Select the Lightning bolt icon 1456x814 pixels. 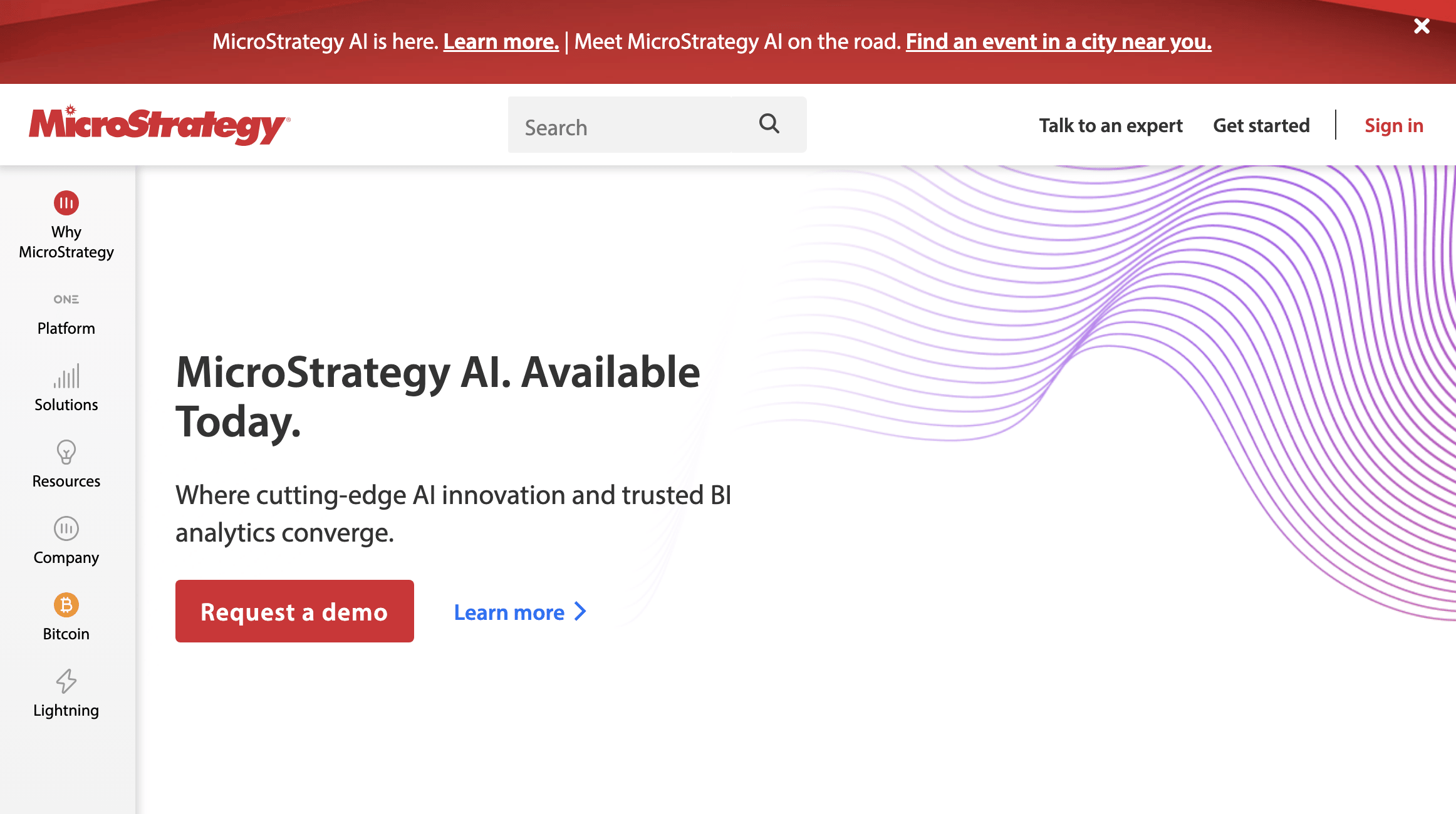click(x=66, y=681)
